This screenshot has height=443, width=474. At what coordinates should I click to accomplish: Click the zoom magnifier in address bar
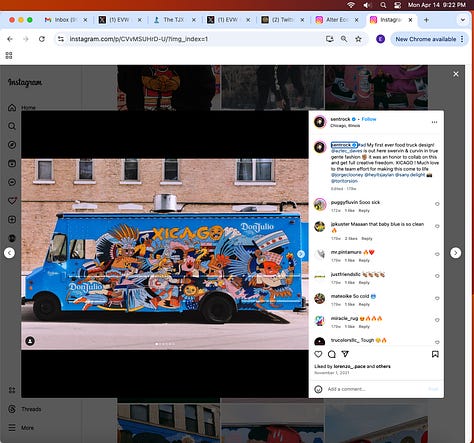click(344, 39)
